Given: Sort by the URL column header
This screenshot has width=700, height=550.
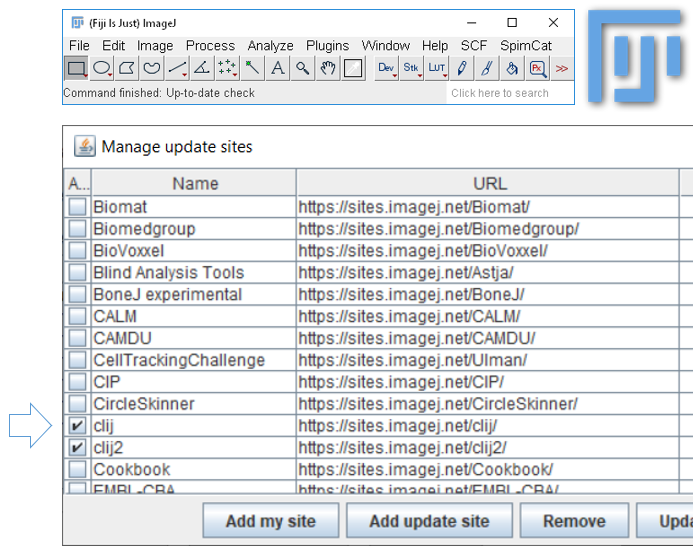Looking at the screenshot, I should pos(488,183).
